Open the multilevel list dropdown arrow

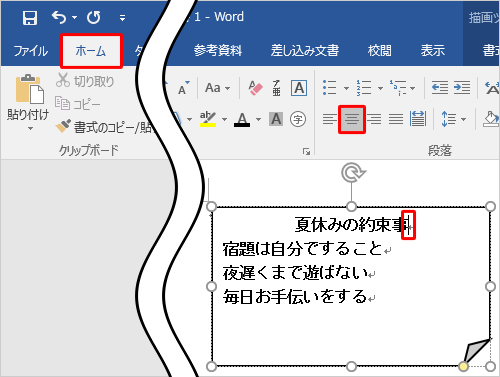pos(412,88)
